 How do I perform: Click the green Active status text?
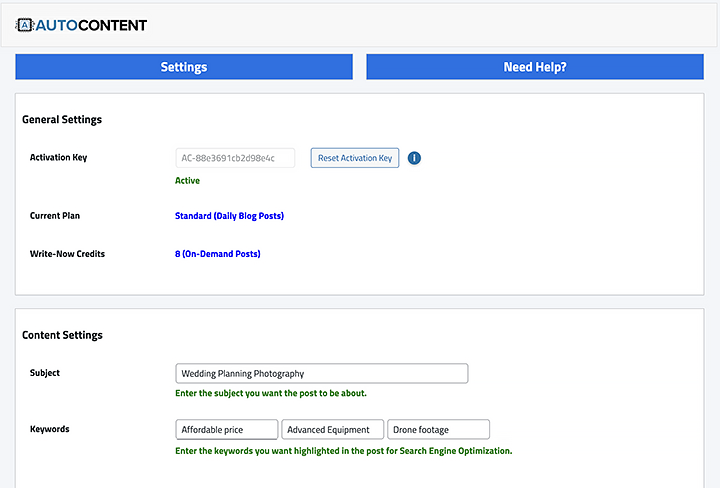coord(187,181)
